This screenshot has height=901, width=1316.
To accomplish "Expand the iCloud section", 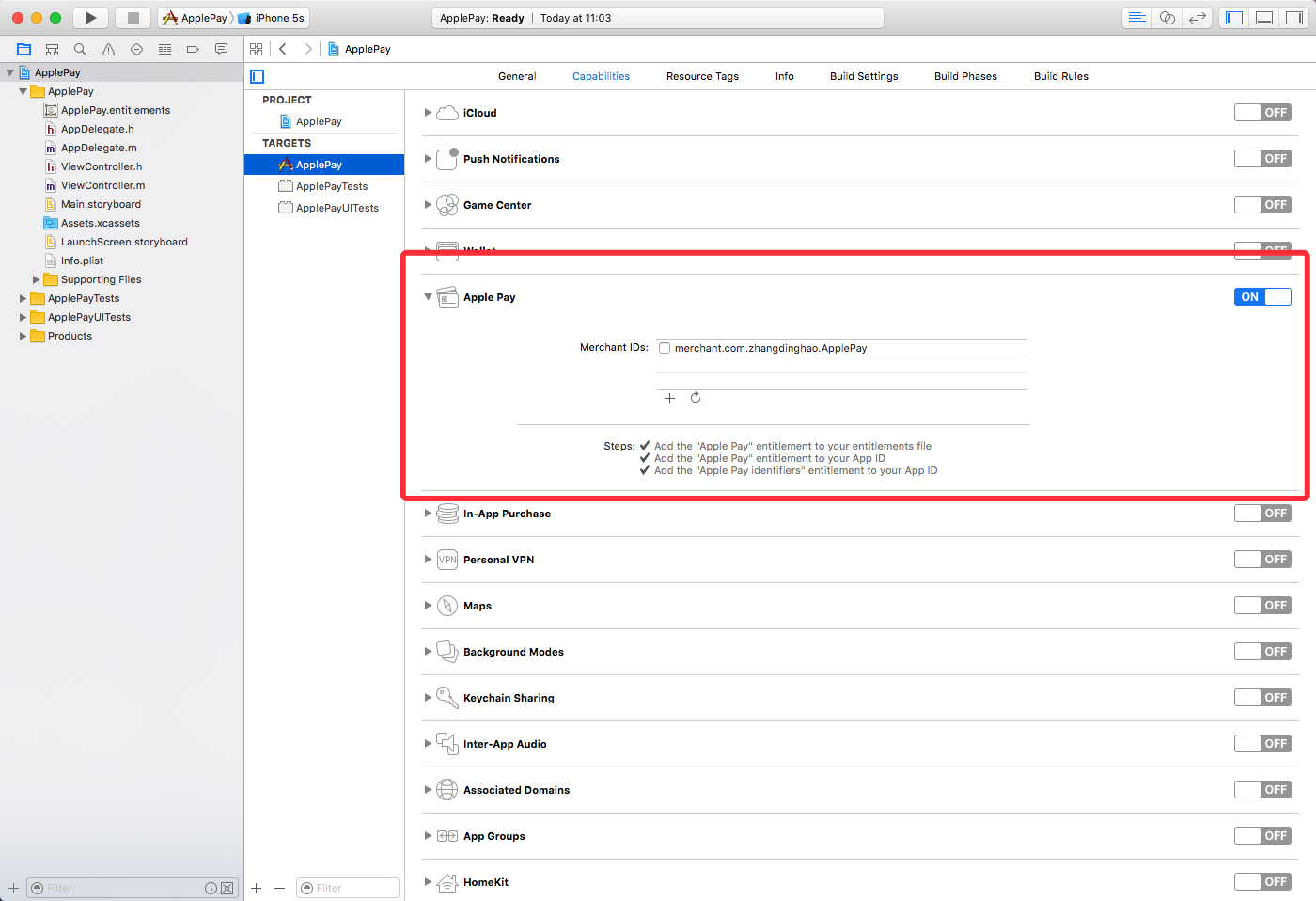I will pos(428,113).
